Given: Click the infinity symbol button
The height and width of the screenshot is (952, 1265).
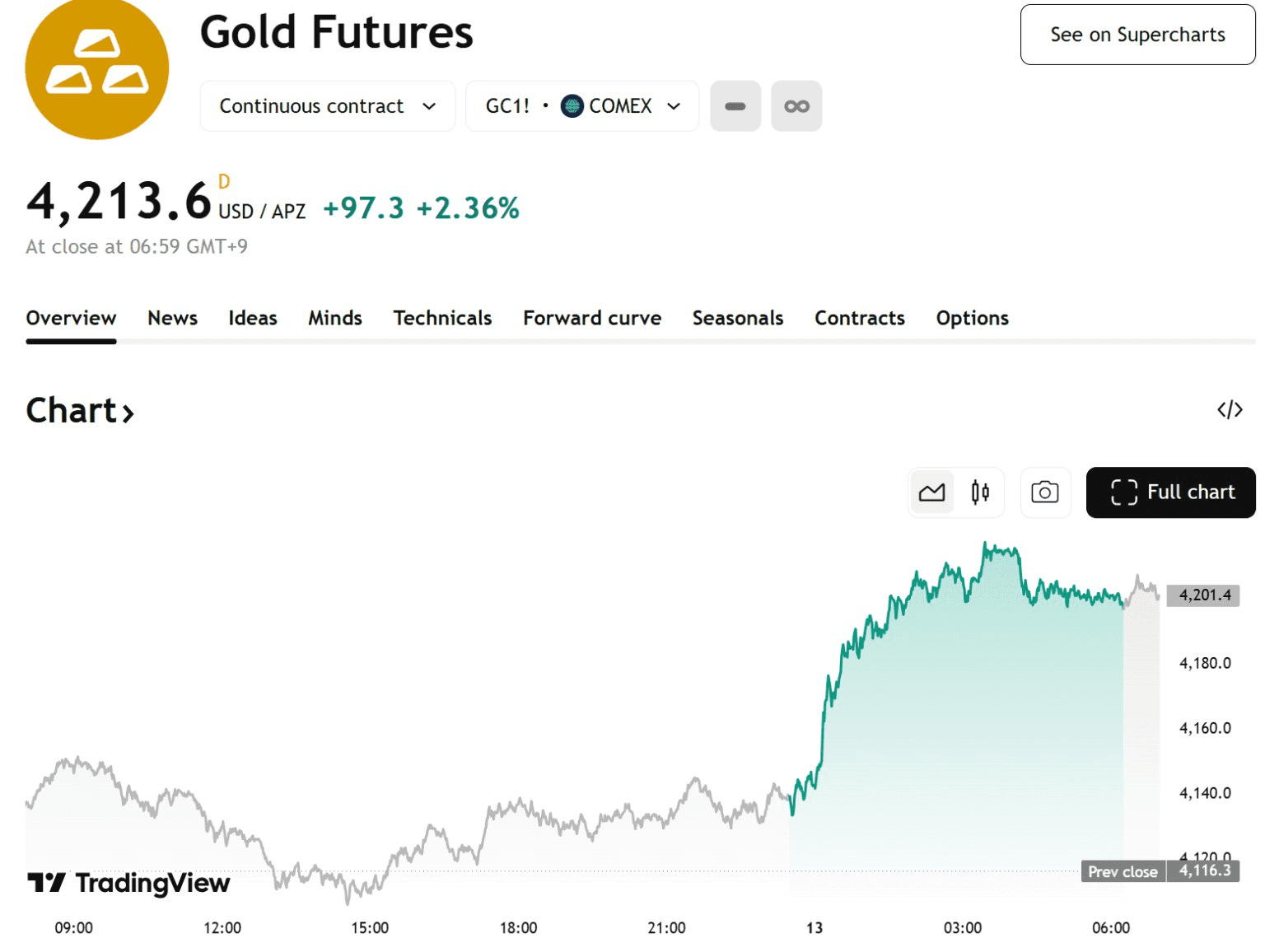Looking at the screenshot, I should 796,106.
